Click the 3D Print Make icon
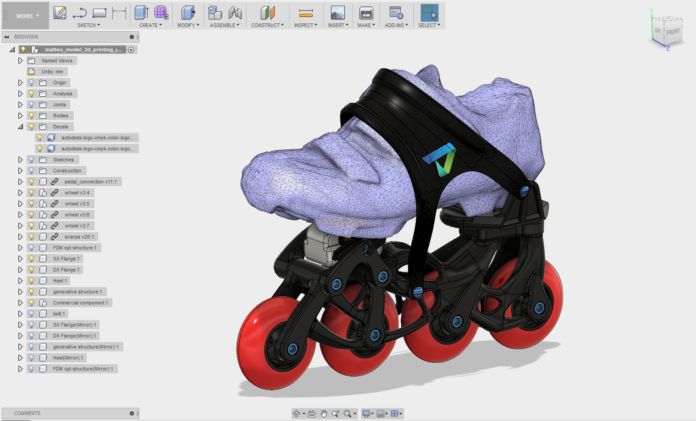 [x=366, y=12]
